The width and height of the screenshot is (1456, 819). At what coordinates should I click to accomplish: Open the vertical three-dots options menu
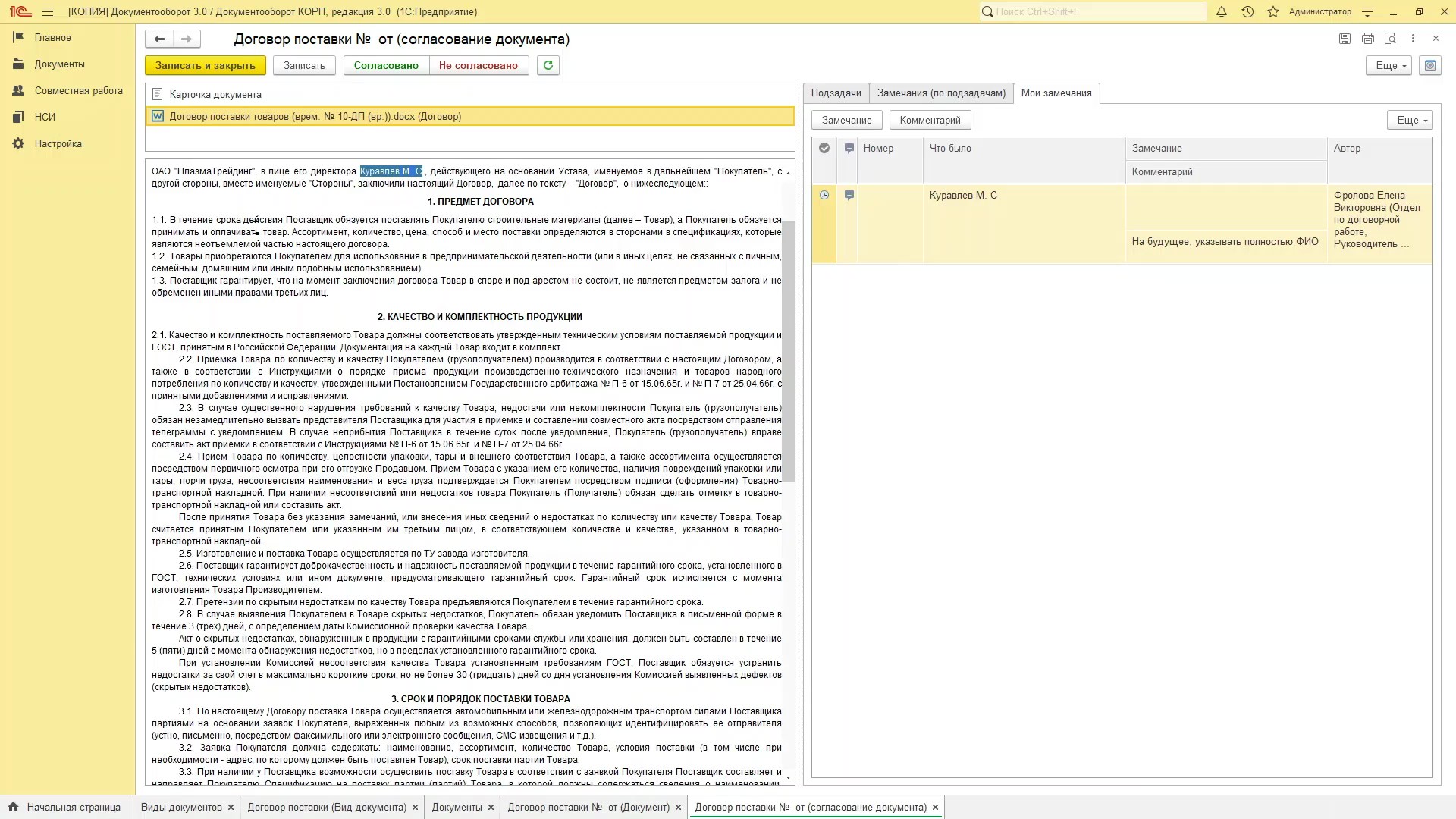click(x=1413, y=39)
